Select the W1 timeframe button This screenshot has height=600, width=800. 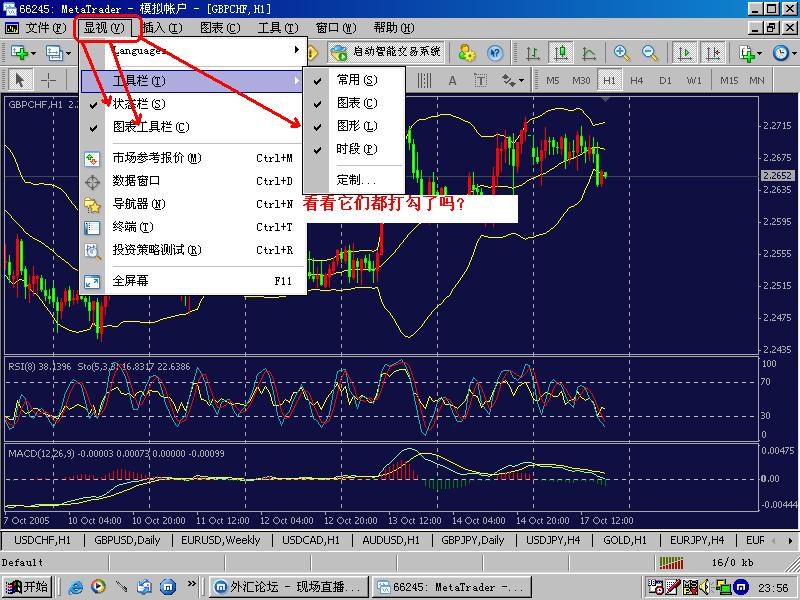click(694, 81)
